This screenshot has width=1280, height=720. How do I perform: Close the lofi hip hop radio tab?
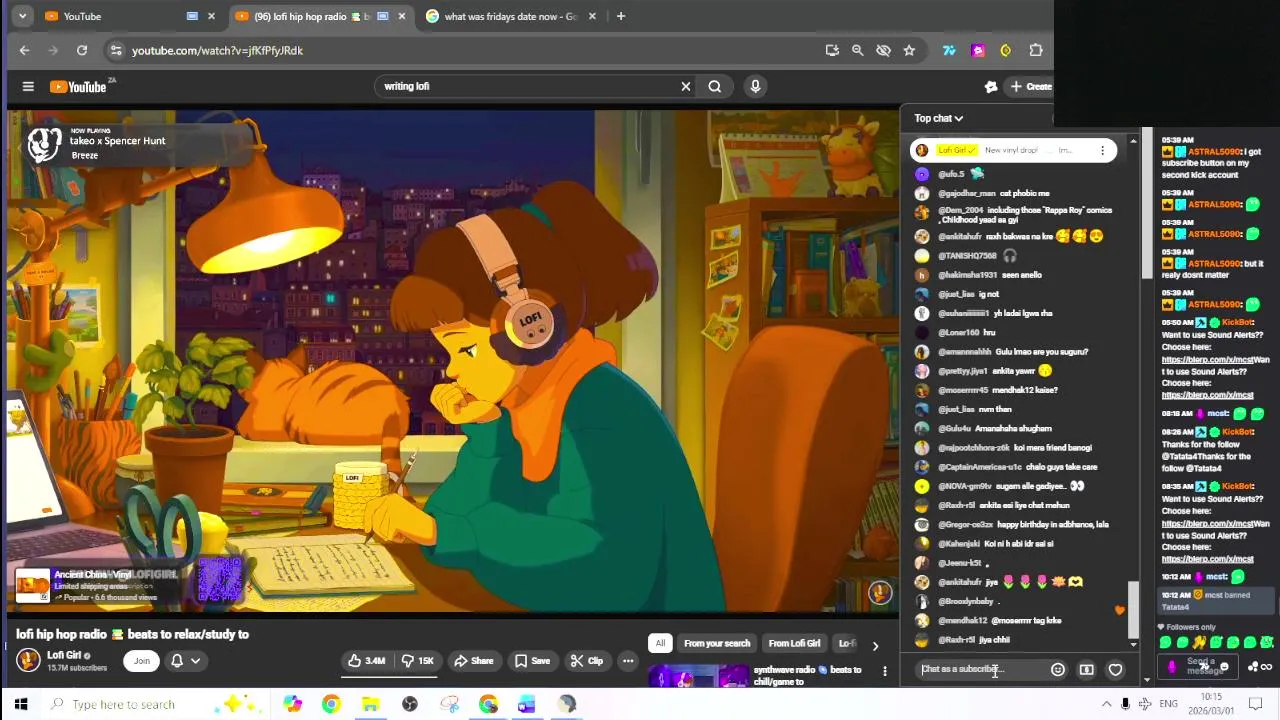click(x=402, y=16)
